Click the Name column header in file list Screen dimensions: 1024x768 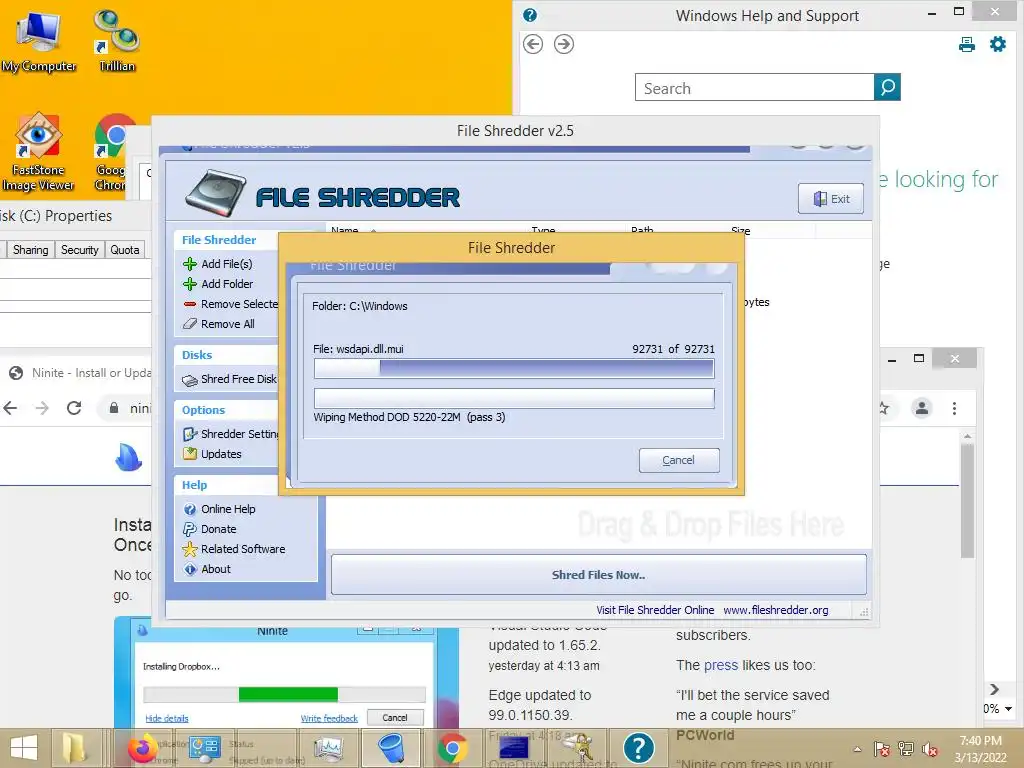click(344, 230)
